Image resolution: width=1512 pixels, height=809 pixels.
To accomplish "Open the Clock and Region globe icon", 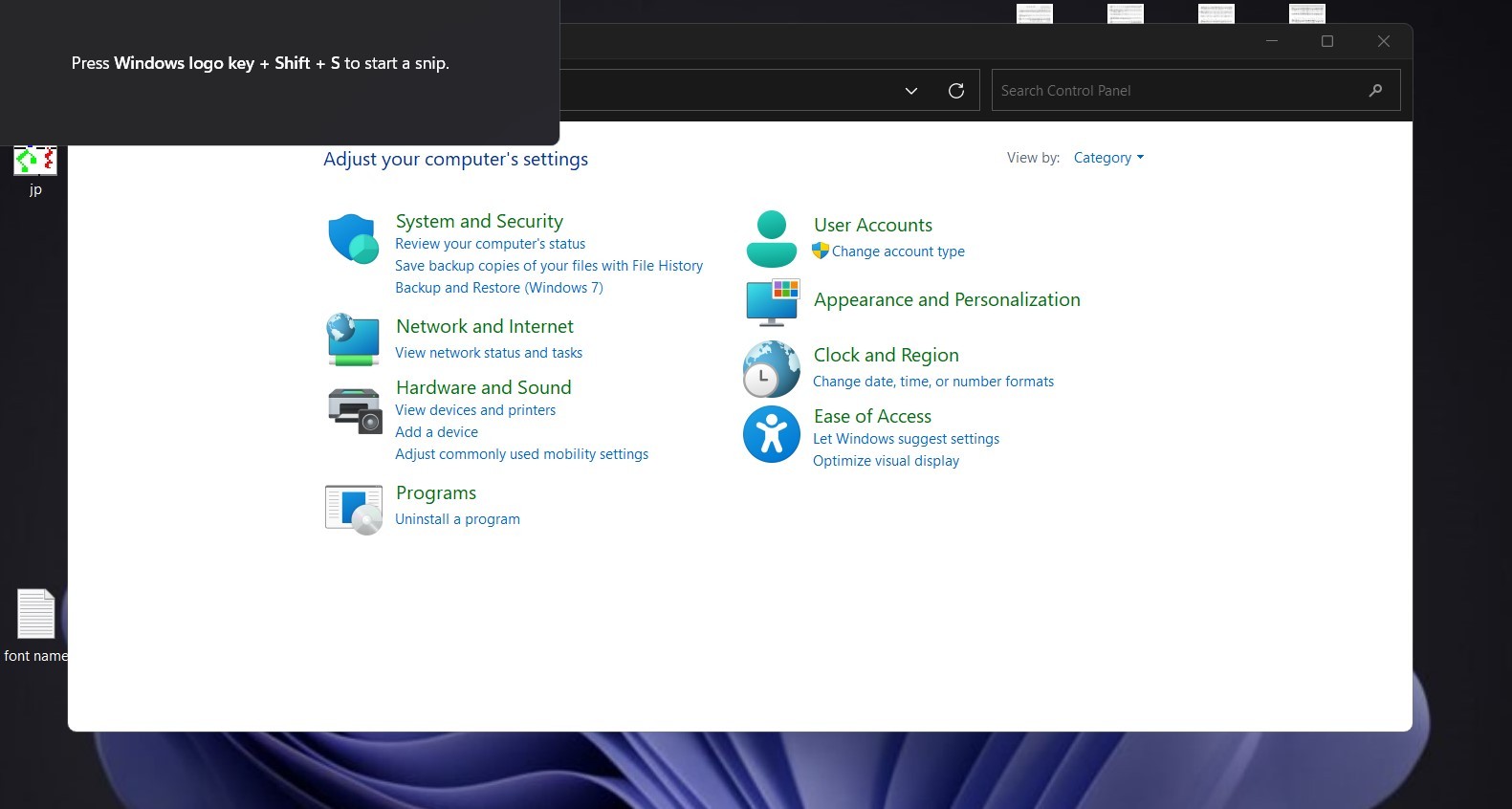I will click(x=772, y=369).
